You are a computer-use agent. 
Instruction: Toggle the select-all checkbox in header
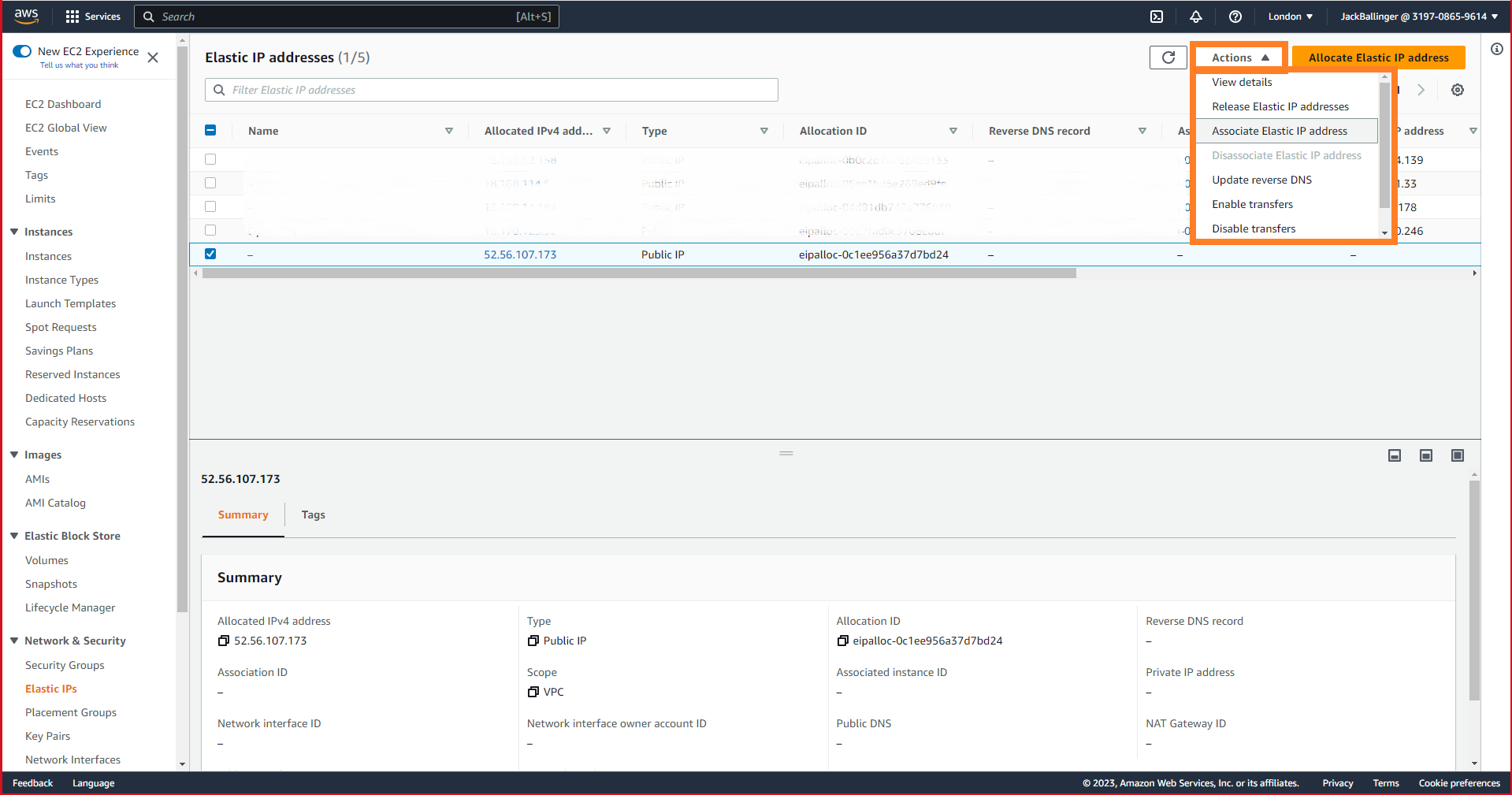(210, 131)
